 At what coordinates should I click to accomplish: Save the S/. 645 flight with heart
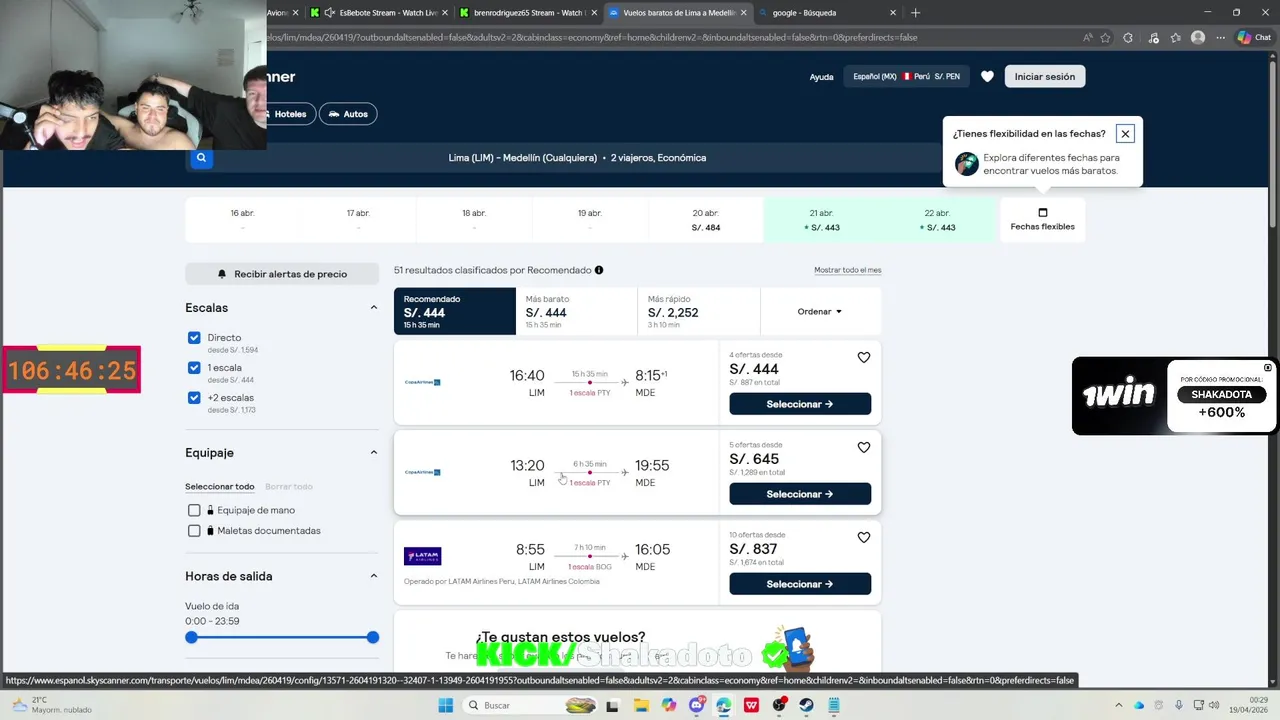click(x=864, y=447)
